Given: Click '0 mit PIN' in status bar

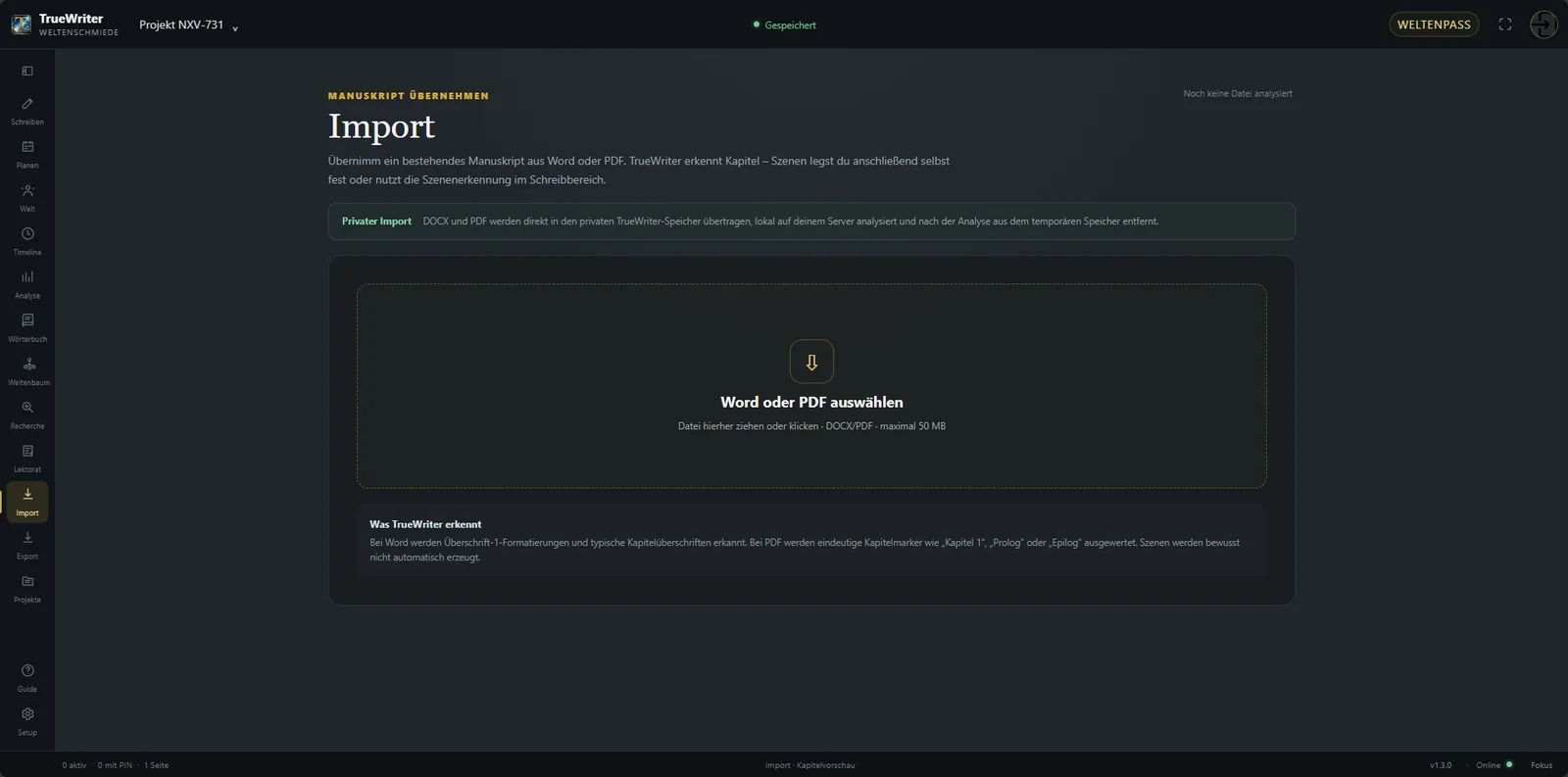Looking at the screenshot, I should (x=115, y=765).
